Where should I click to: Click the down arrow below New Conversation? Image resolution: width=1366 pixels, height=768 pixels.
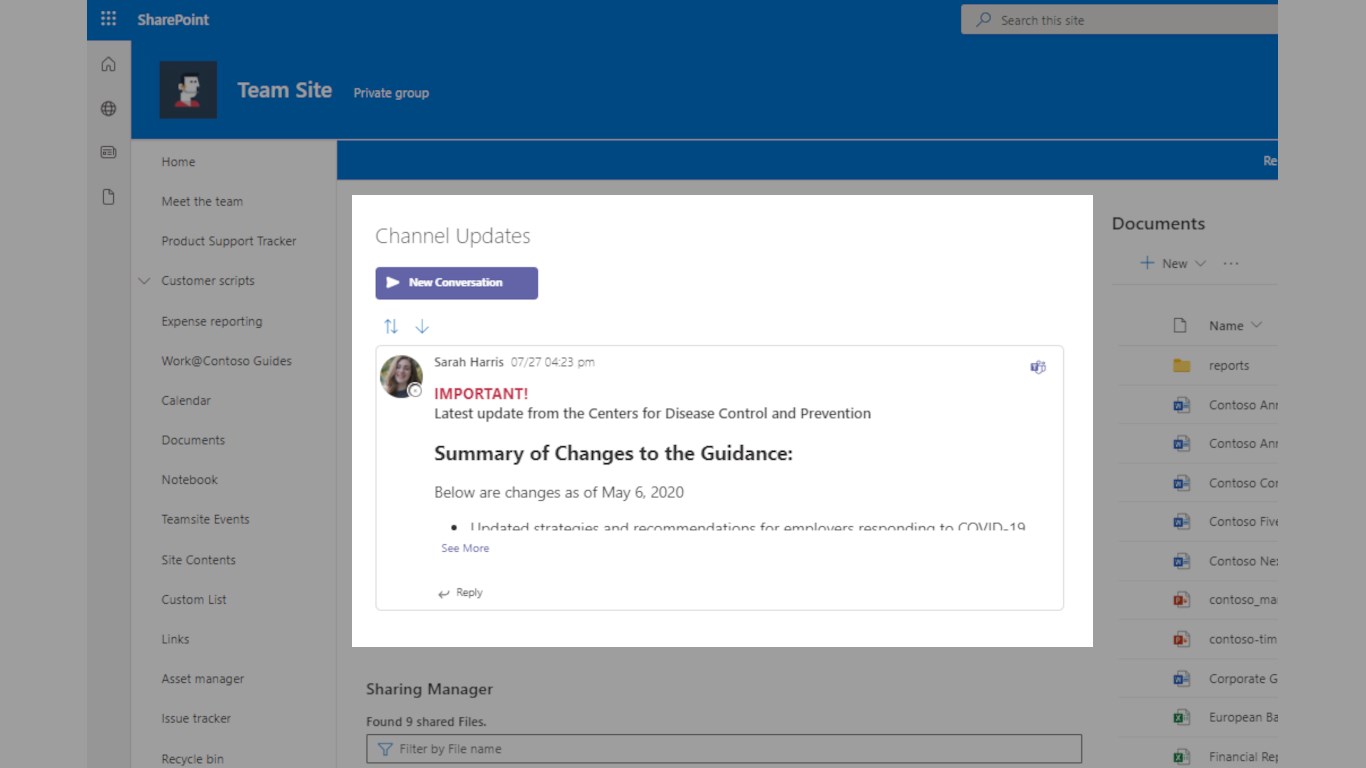click(422, 326)
